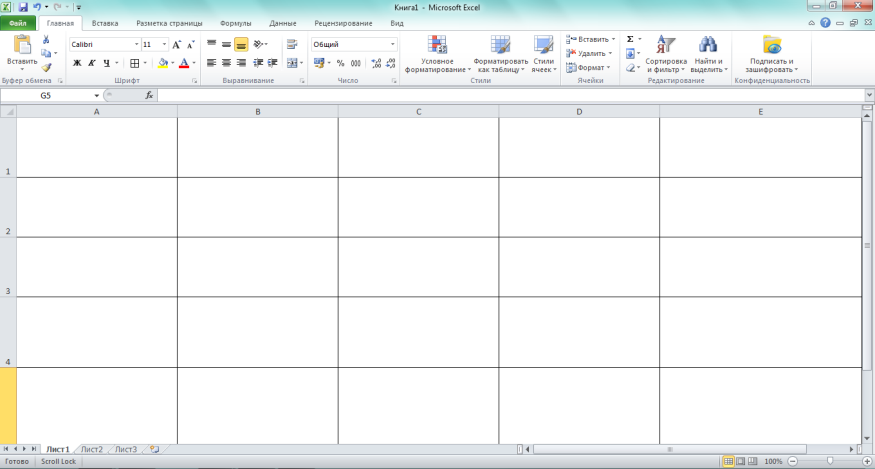Select column C header
875x469 pixels.
click(x=418, y=112)
